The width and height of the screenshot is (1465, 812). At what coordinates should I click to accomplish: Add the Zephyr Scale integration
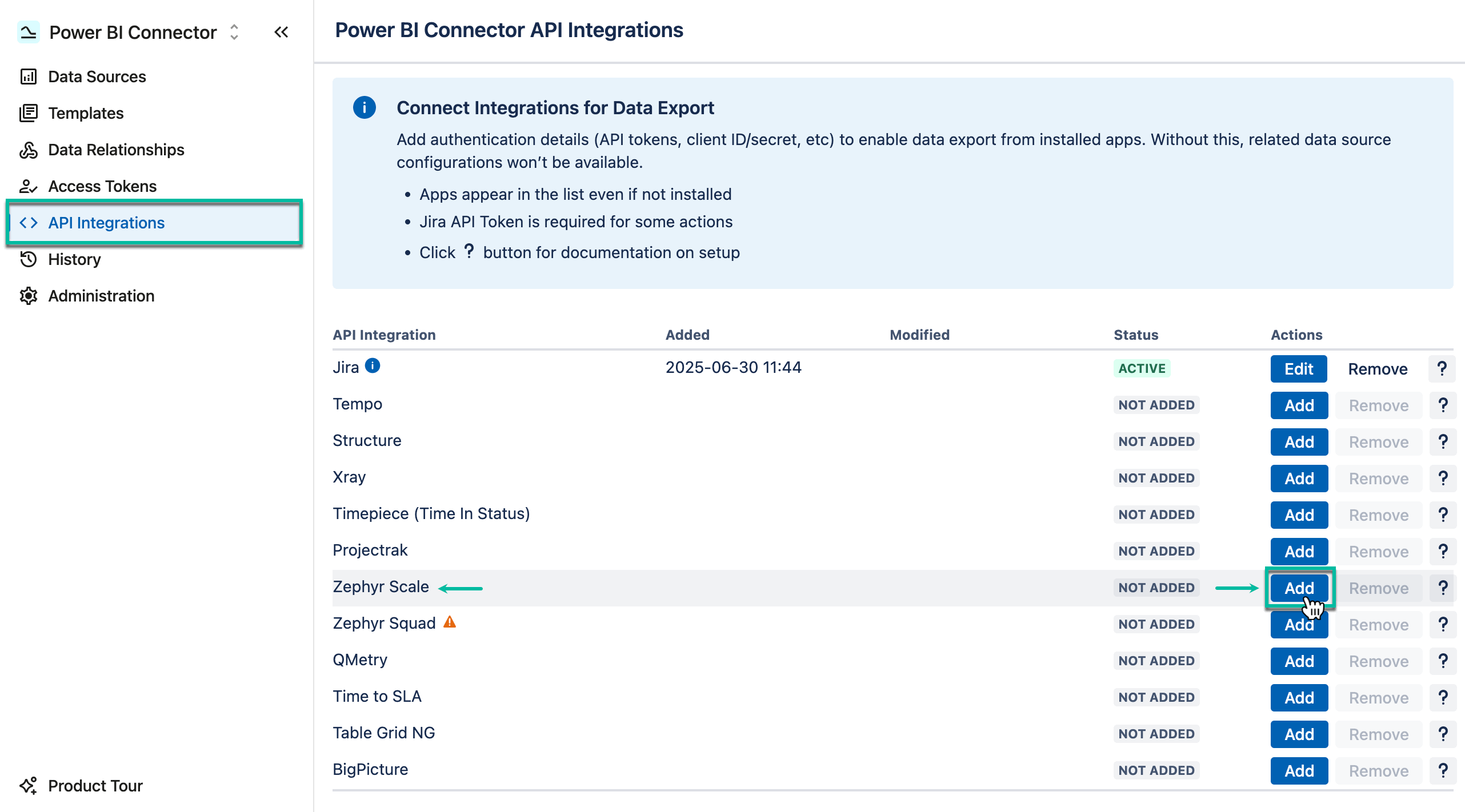click(1298, 588)
